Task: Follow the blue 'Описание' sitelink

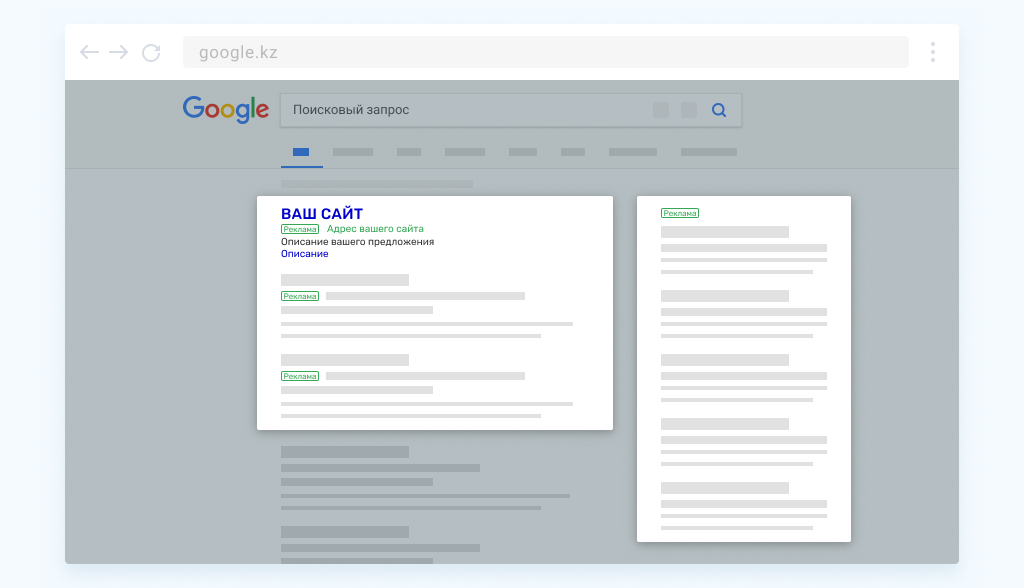Action: pyautogui.click(x=304, y=254)
